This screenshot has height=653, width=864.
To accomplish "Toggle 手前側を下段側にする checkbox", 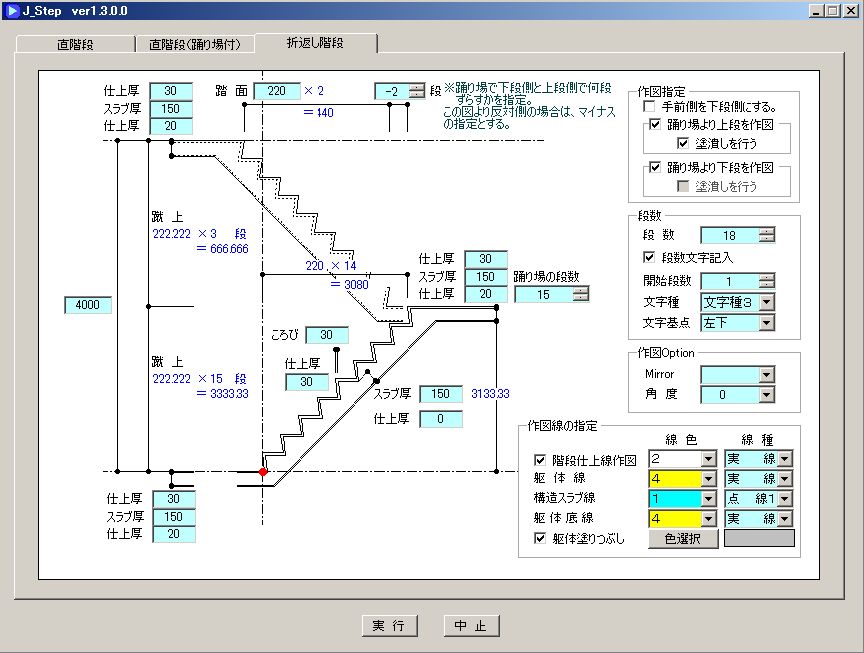I will pyautogui.click(x=651, y=106).
